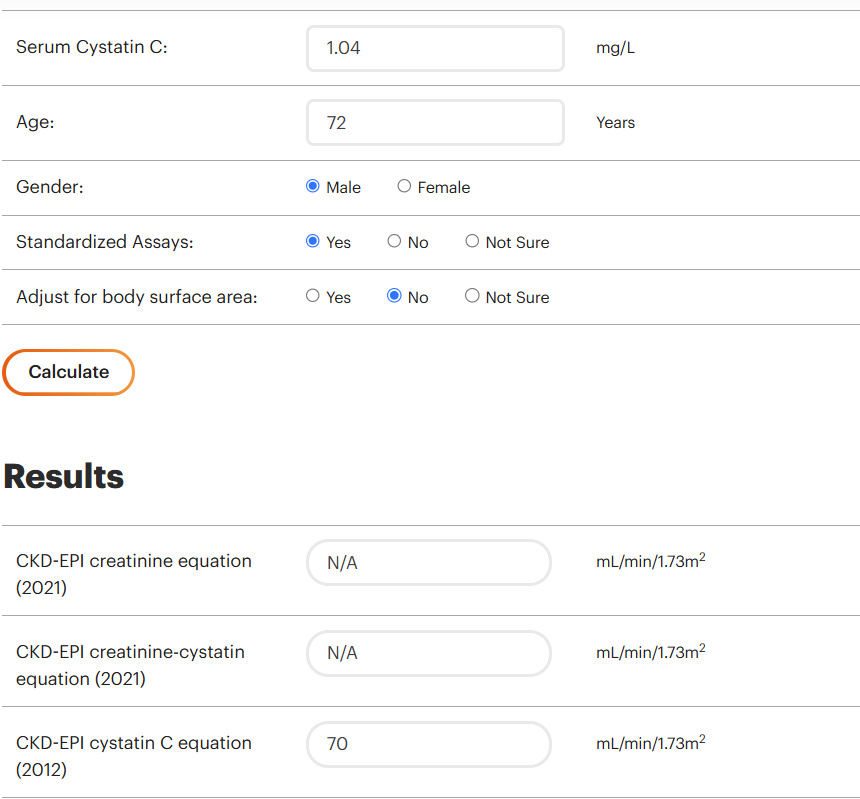Click the Calculate button
Image resolution: width=860 pixels, height=799 pixels.
click(x=69, y=372)
